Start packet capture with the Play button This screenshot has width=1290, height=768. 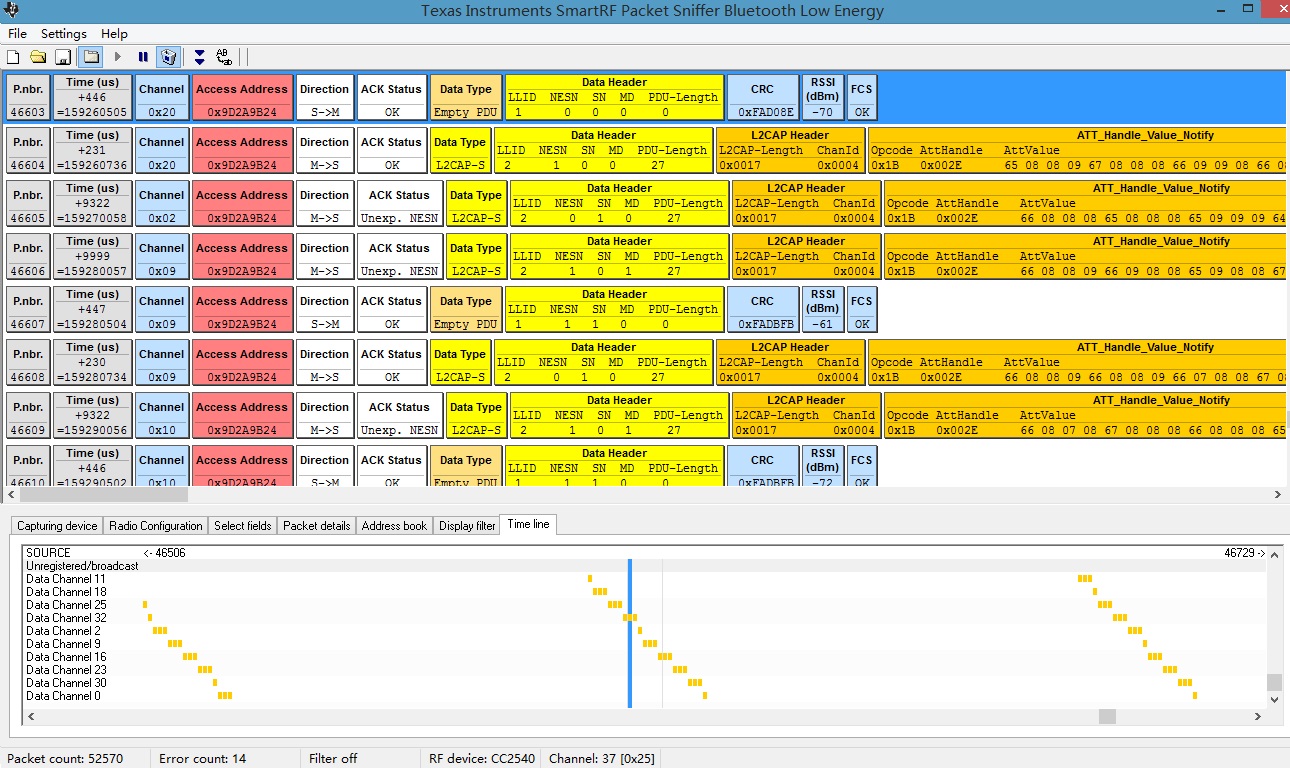point(118,57)
